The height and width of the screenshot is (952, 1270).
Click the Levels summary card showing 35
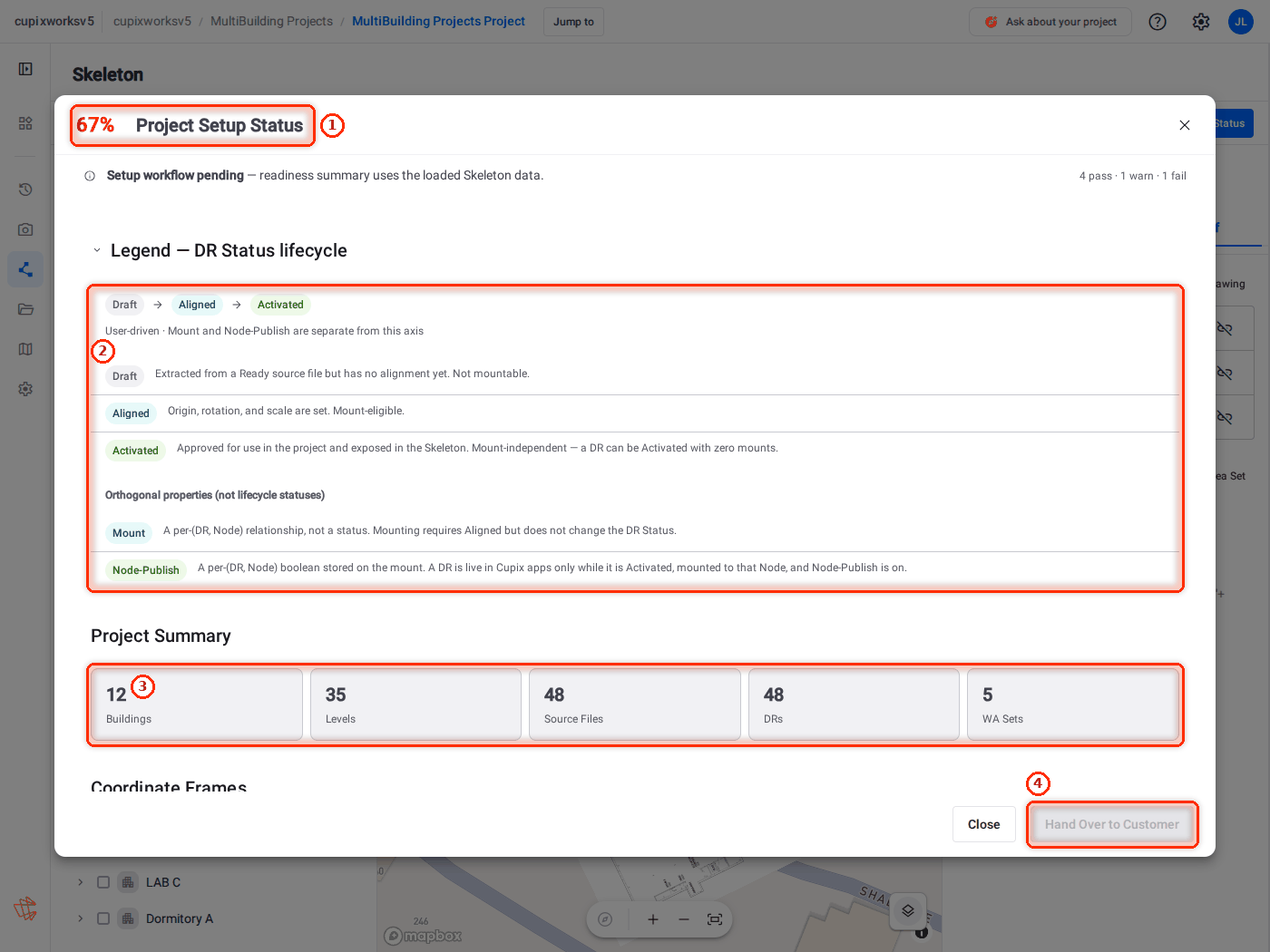[x=415, y=704]
